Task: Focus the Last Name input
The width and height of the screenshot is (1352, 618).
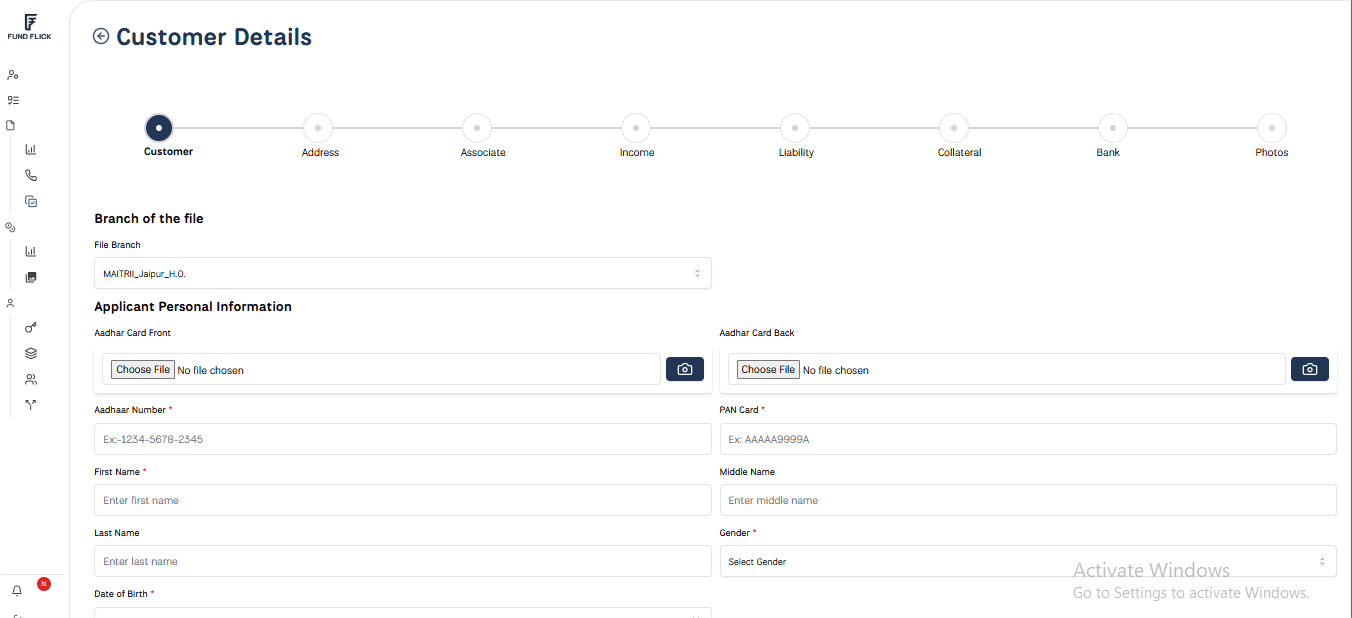Action: pos(403,561)
